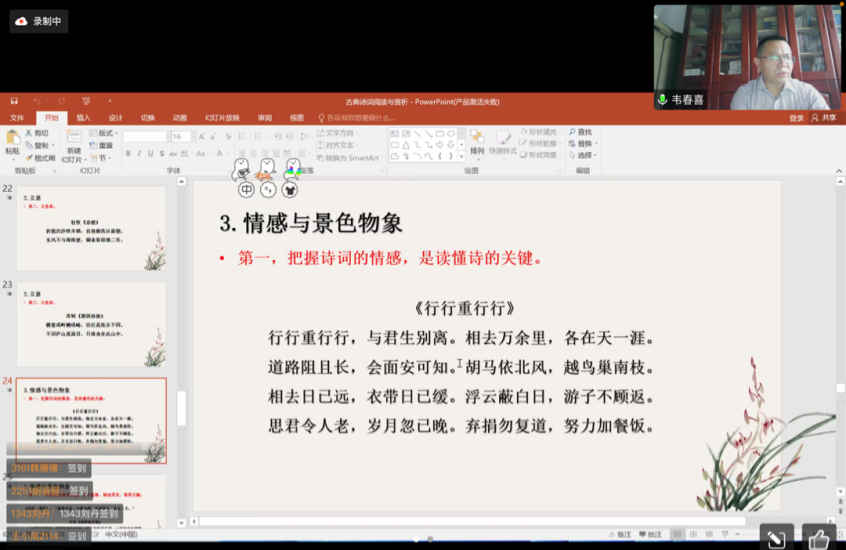Click the Redo icon in title bar
Screen dimensions: 846x550
tap(62, 101)
